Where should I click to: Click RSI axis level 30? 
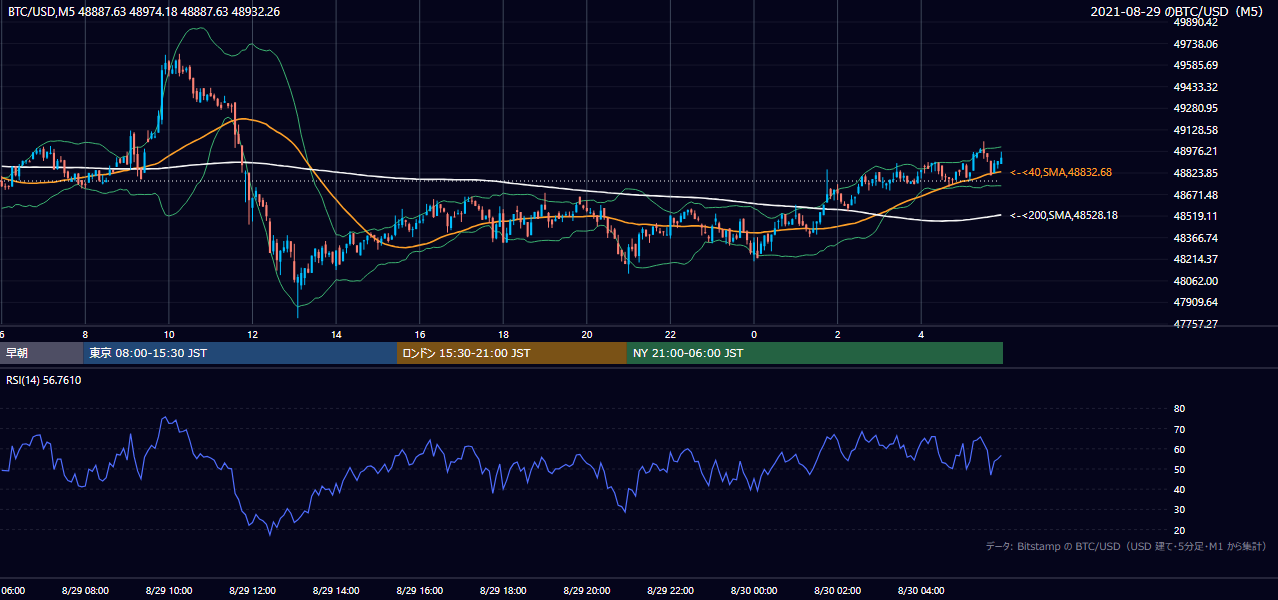pyautogui.click(x=1180, y=510)
